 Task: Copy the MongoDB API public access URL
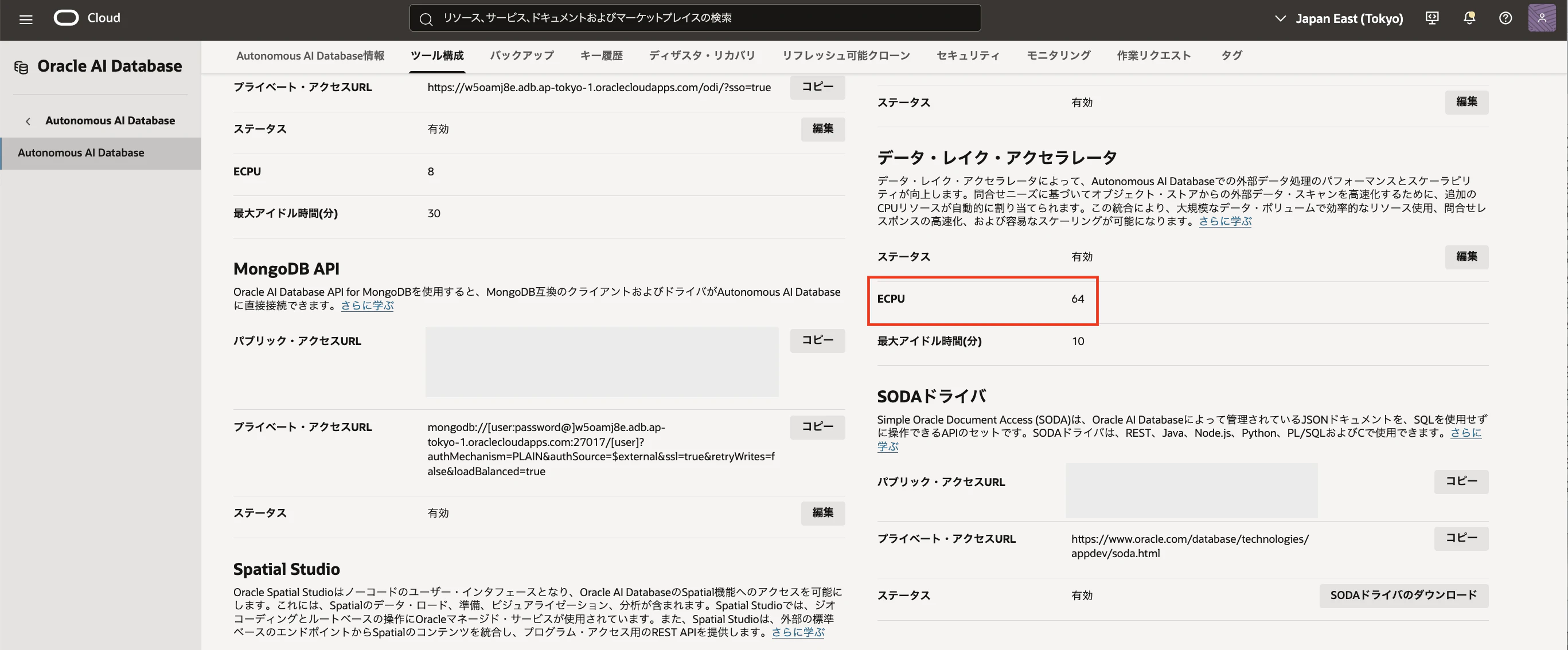tap(817, 340)
